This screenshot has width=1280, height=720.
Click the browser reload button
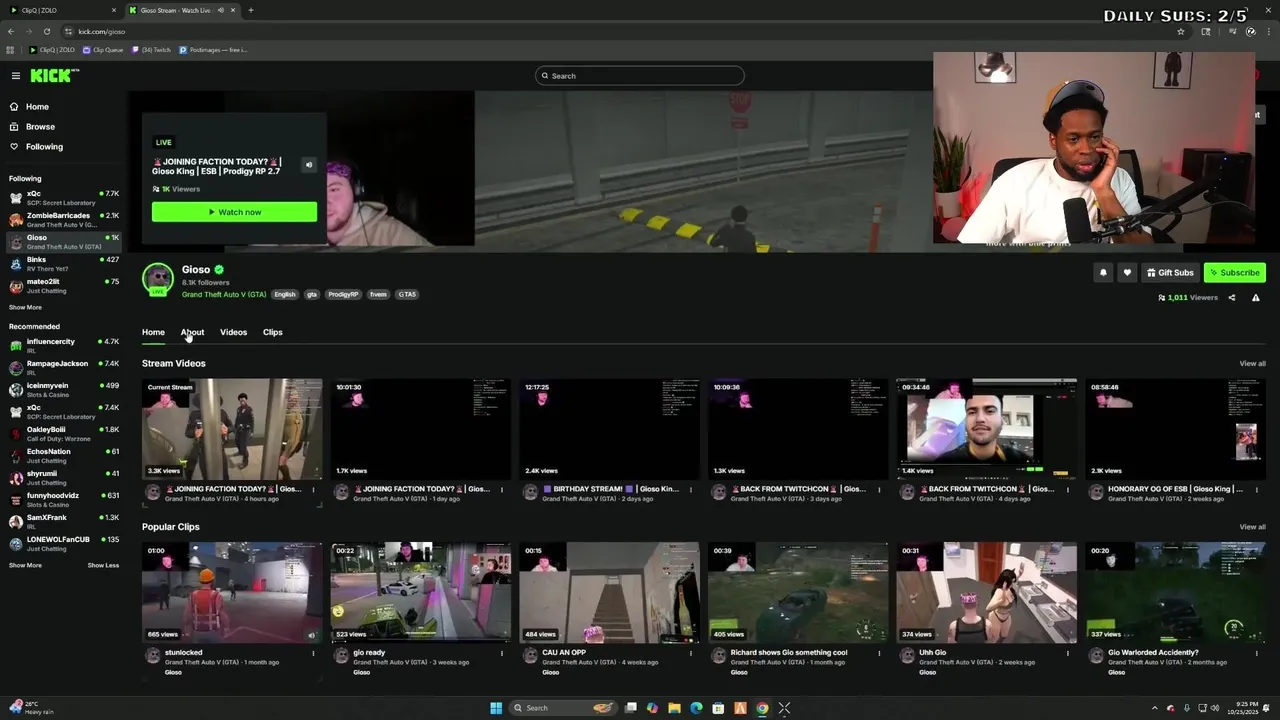click(46, 31)
